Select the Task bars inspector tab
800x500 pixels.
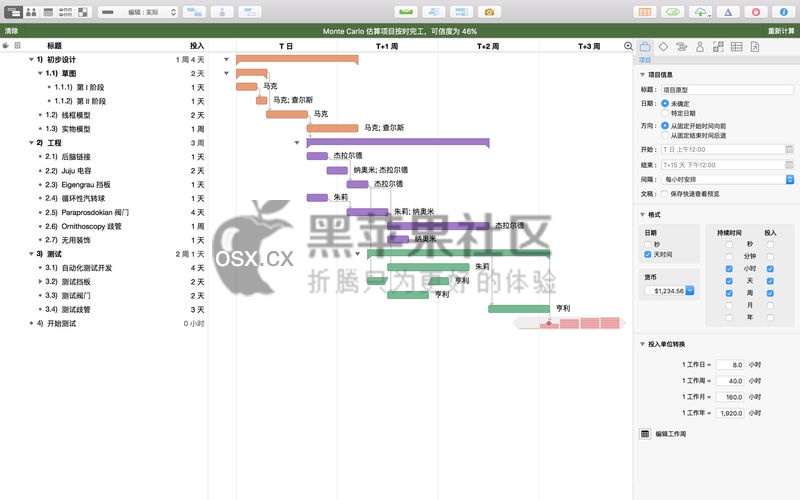click(x=682, y=47)
